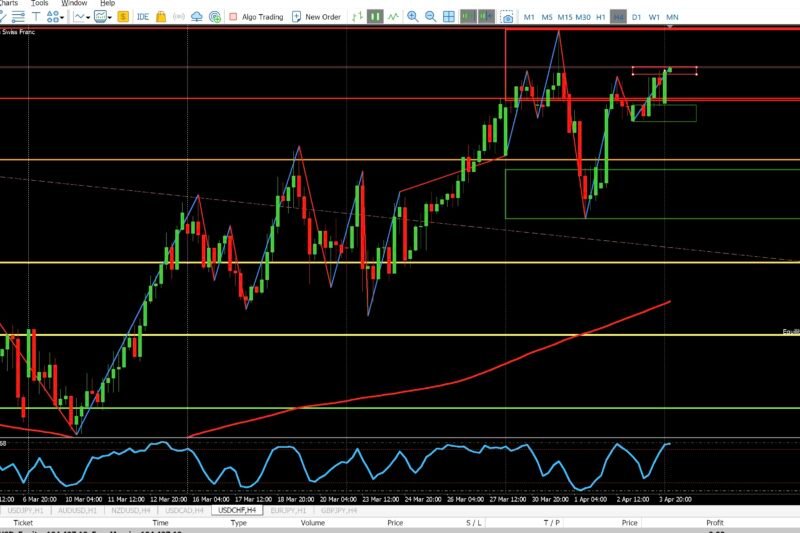Open the Help menu

107,3
